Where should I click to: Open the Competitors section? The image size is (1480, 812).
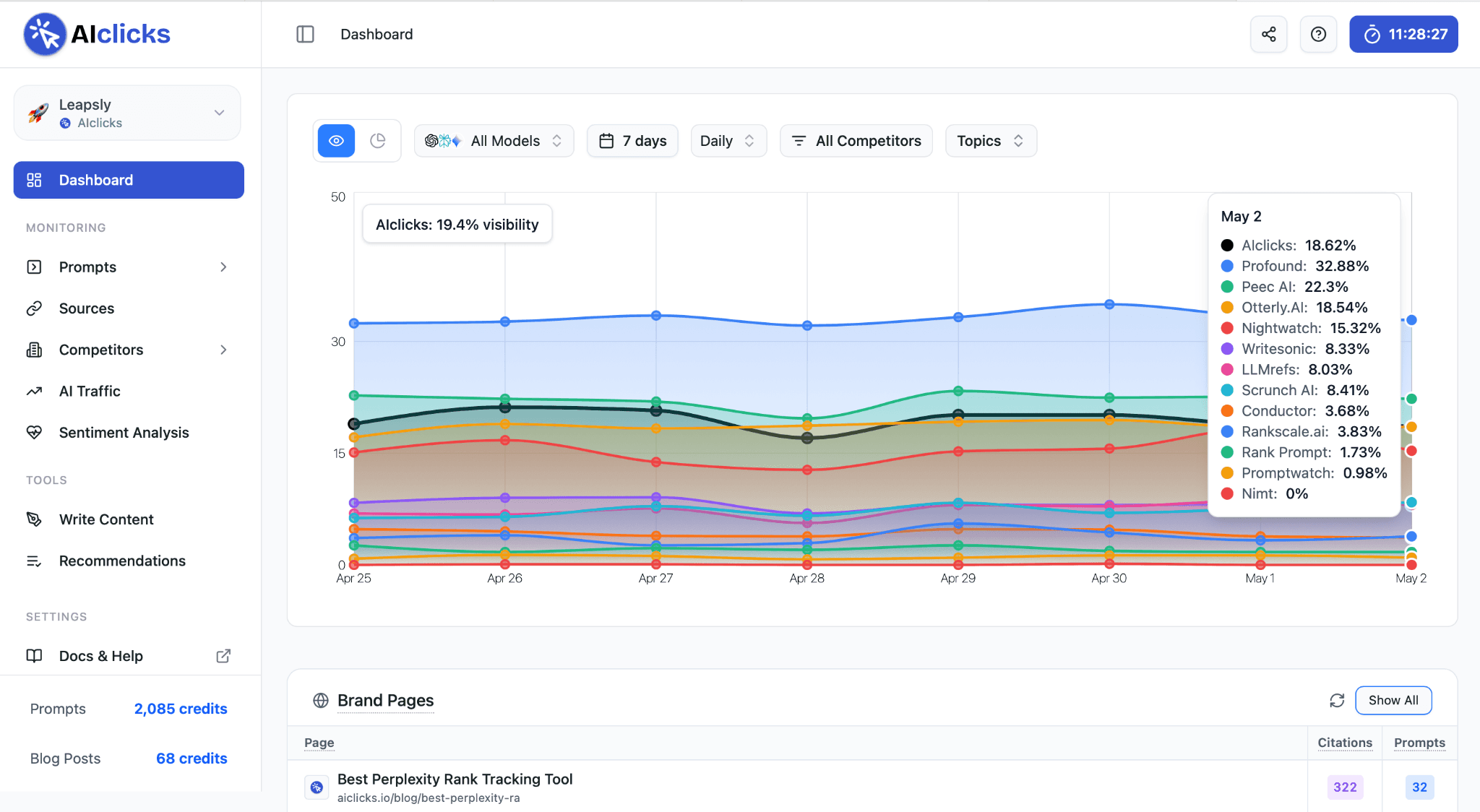pos(129,350)
